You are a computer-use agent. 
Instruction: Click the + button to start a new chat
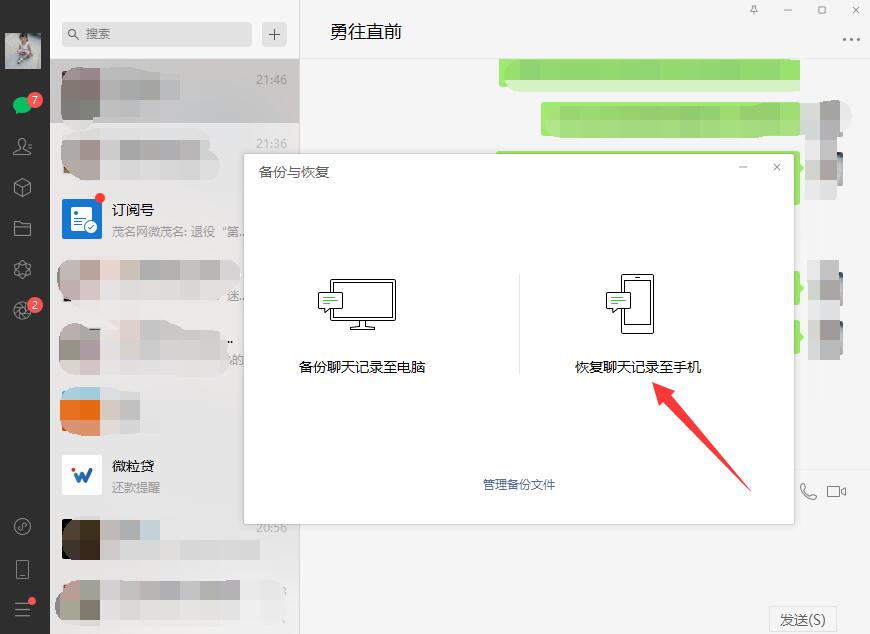tap(273, 34)
